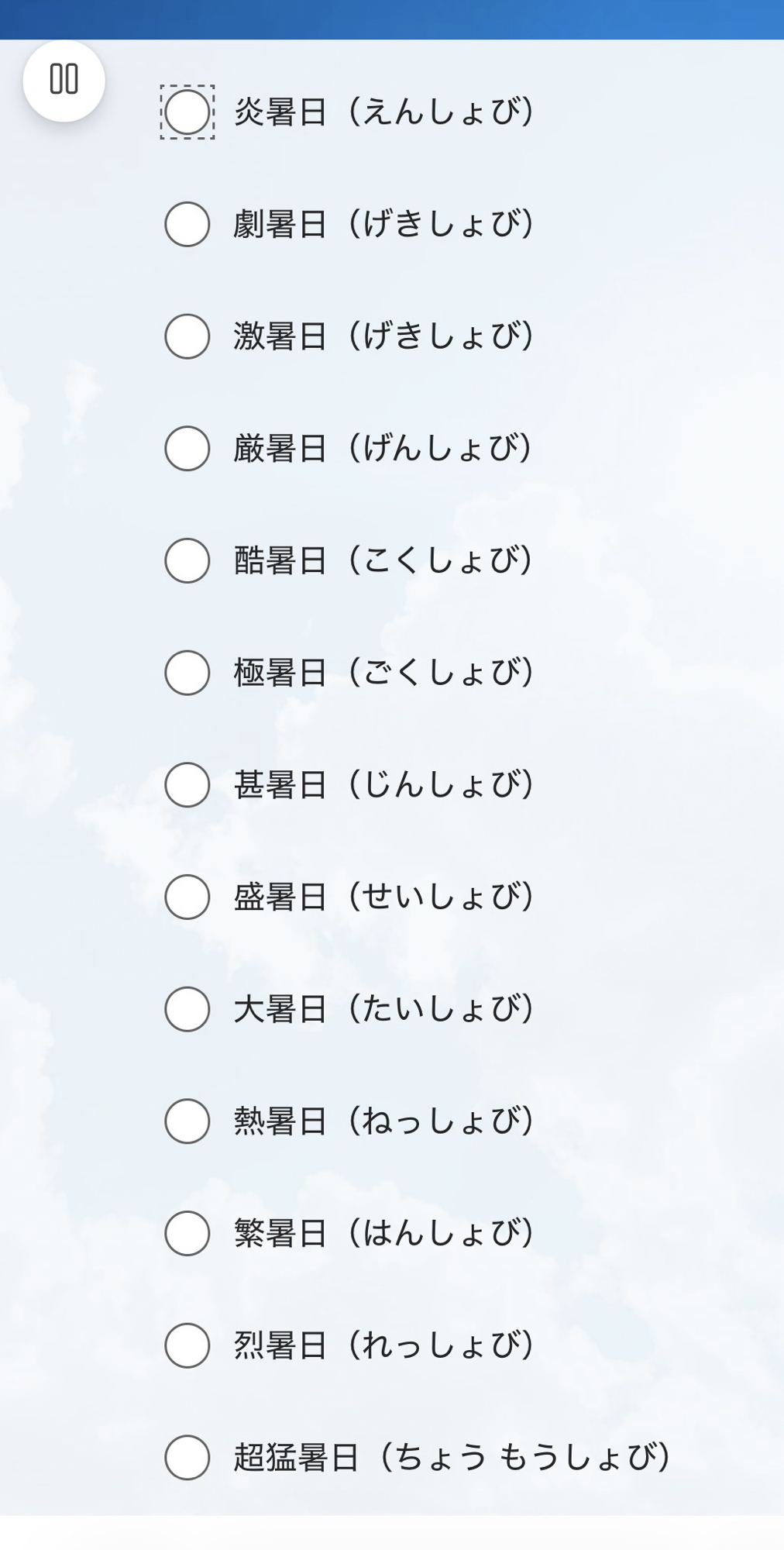Select the 激暑日 radio button

pos(187,336)
